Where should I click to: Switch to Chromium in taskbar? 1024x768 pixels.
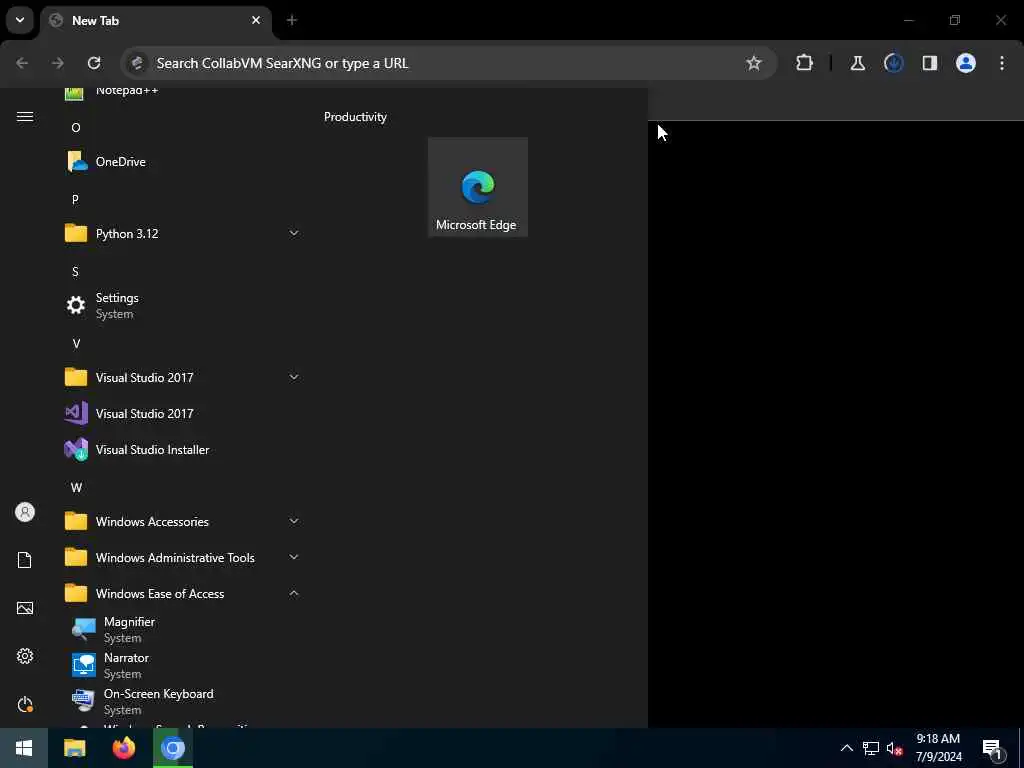pyautogui.click(x=172, y=748)
